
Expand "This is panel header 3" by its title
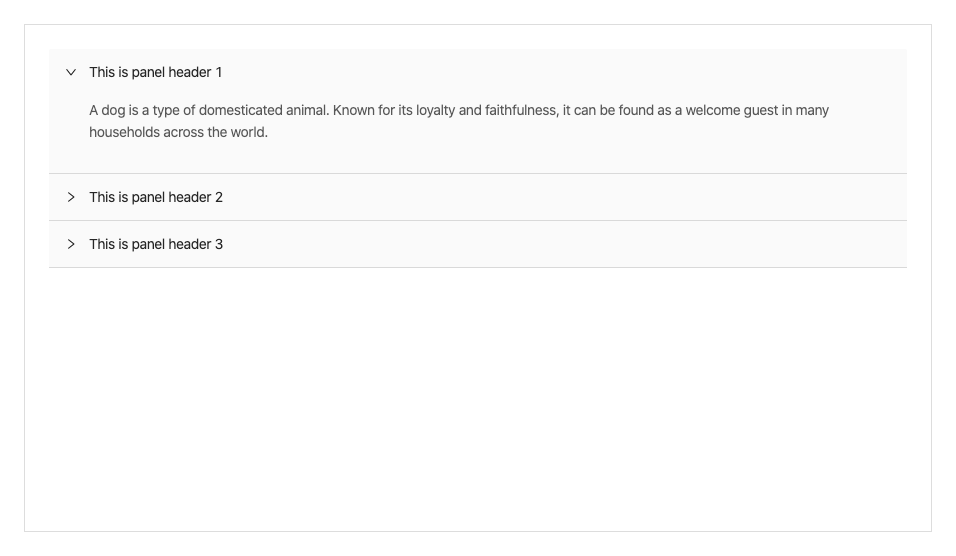click(155, 245)
